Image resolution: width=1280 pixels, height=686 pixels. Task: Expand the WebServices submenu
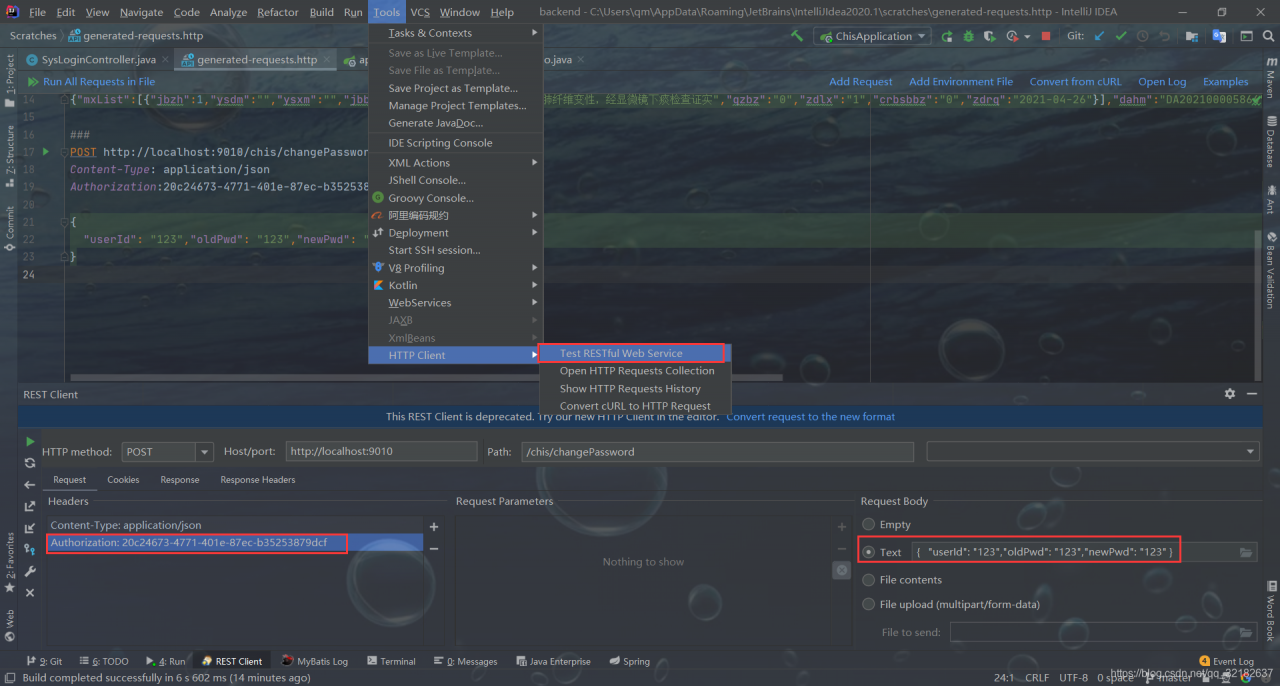pyautogui.click(x=455, y=303)
